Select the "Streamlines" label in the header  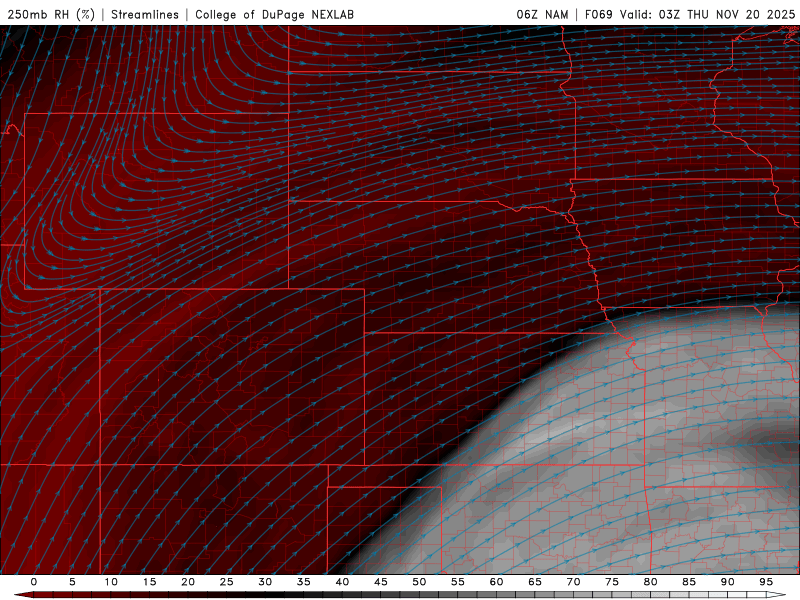click(145, 14)
